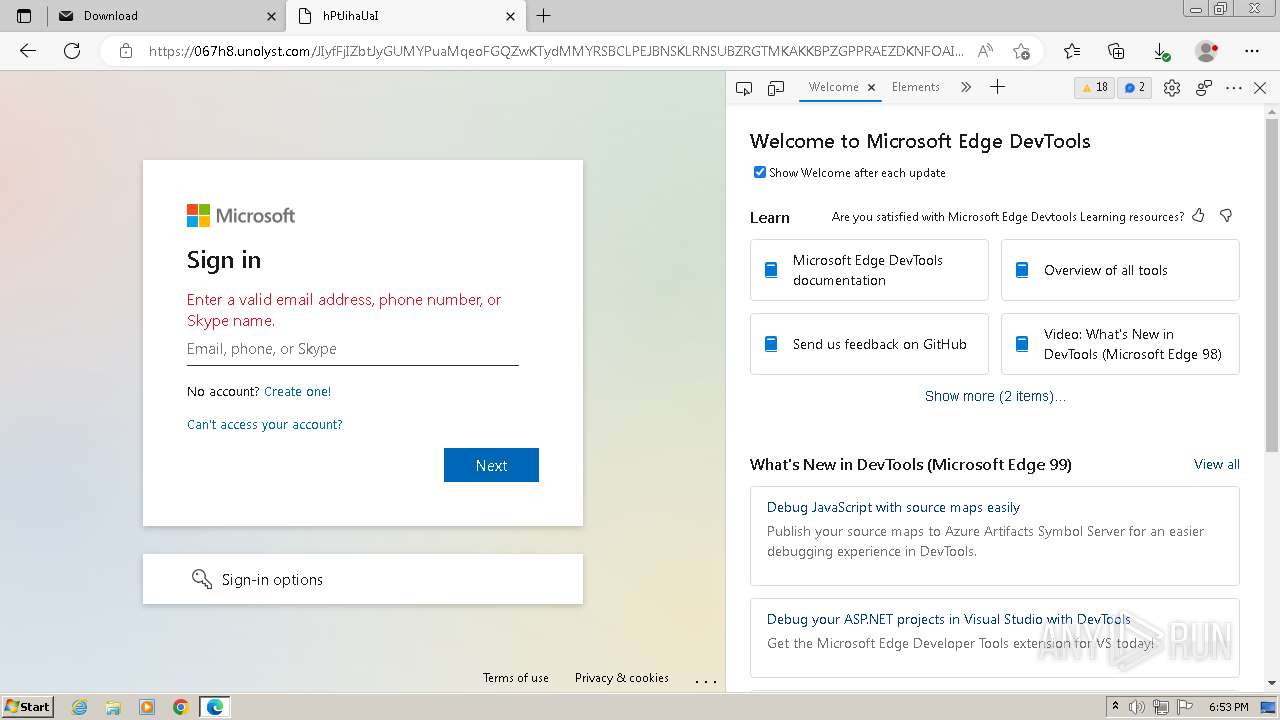
Task: Open the Windows Start menu
Action: click(28, 706)
